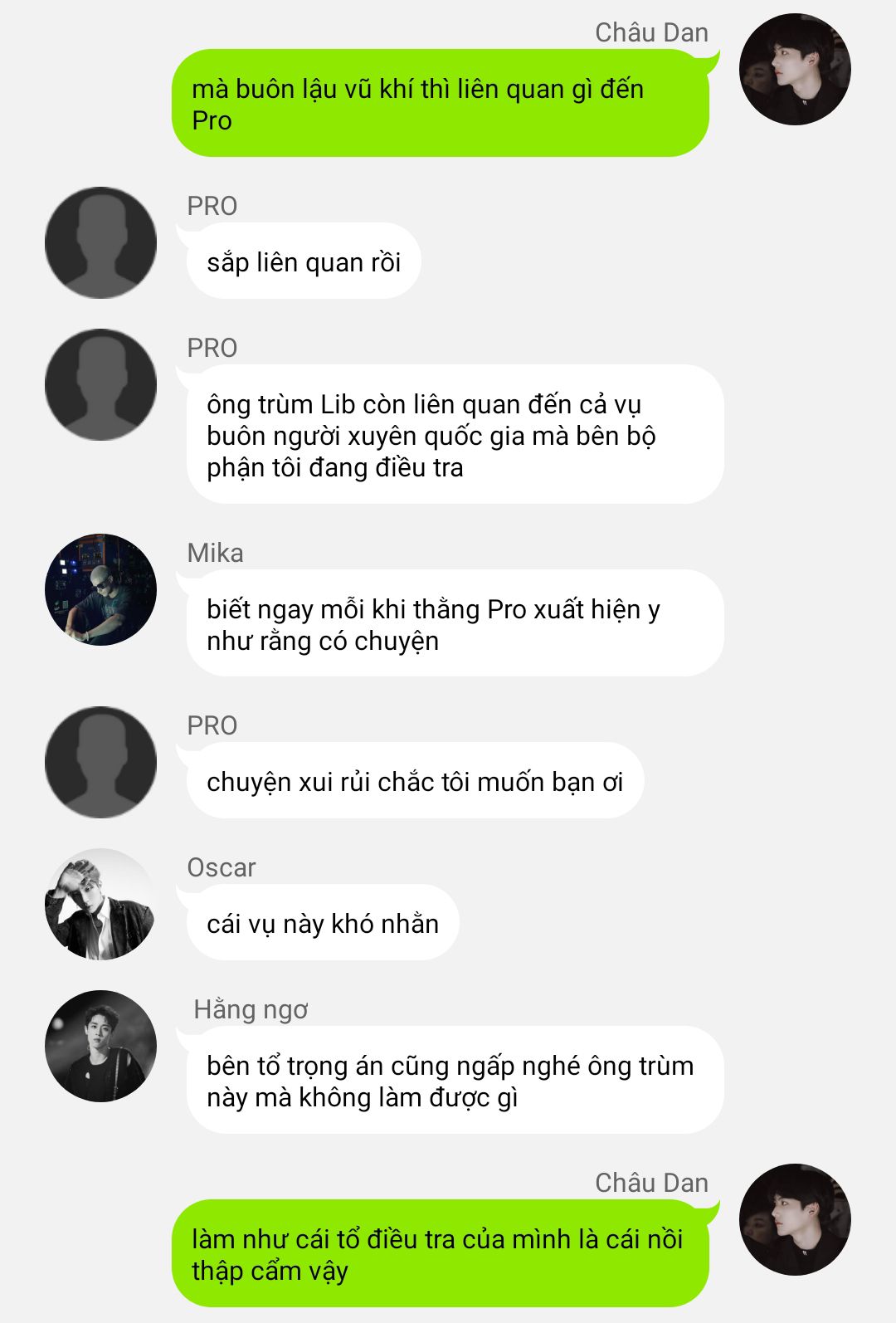The height and width of the screenshot is (1323, 896).
Task: Open Hằng ngơ's avatar
Action: 100,1046
